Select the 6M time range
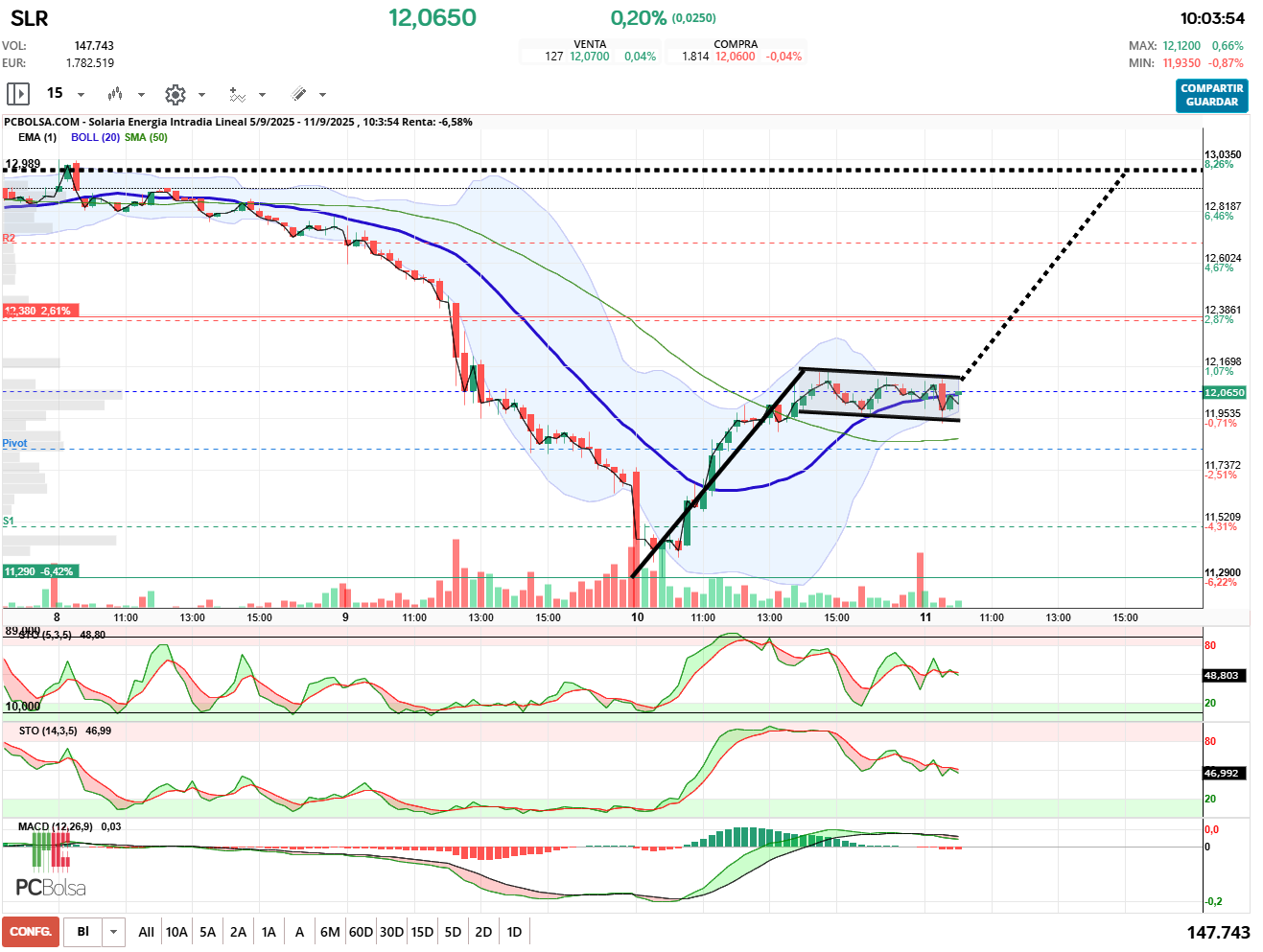 point(330,932)
